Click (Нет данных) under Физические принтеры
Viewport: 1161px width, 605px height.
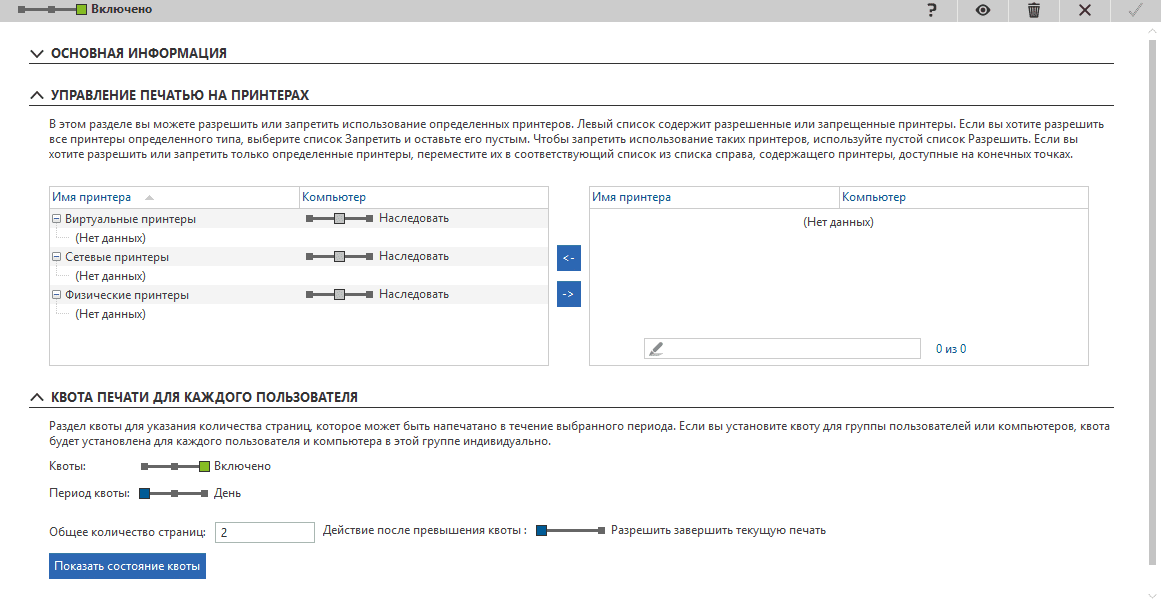(x=110, y=314)
